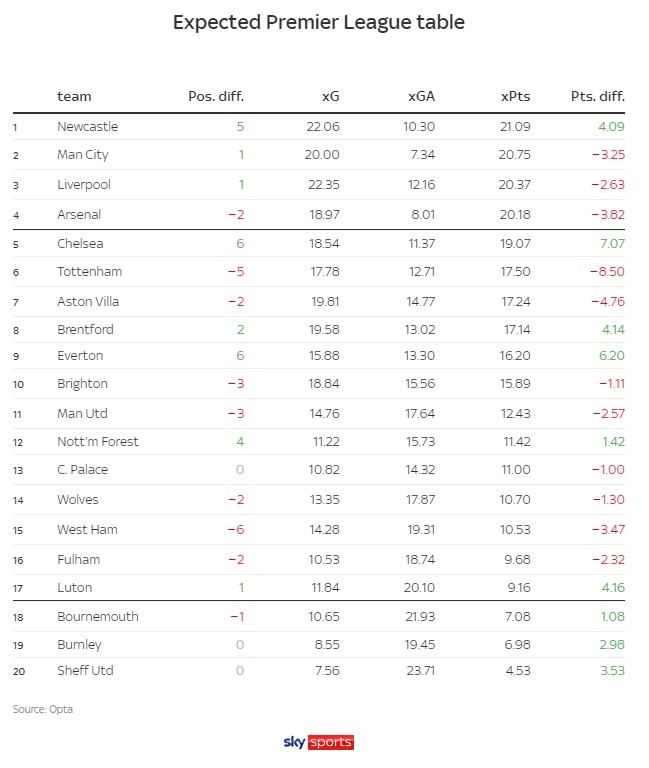Click on Liverpool in the table
The width and height of the screenshot is (649, 768).
(x=84, y=185)
